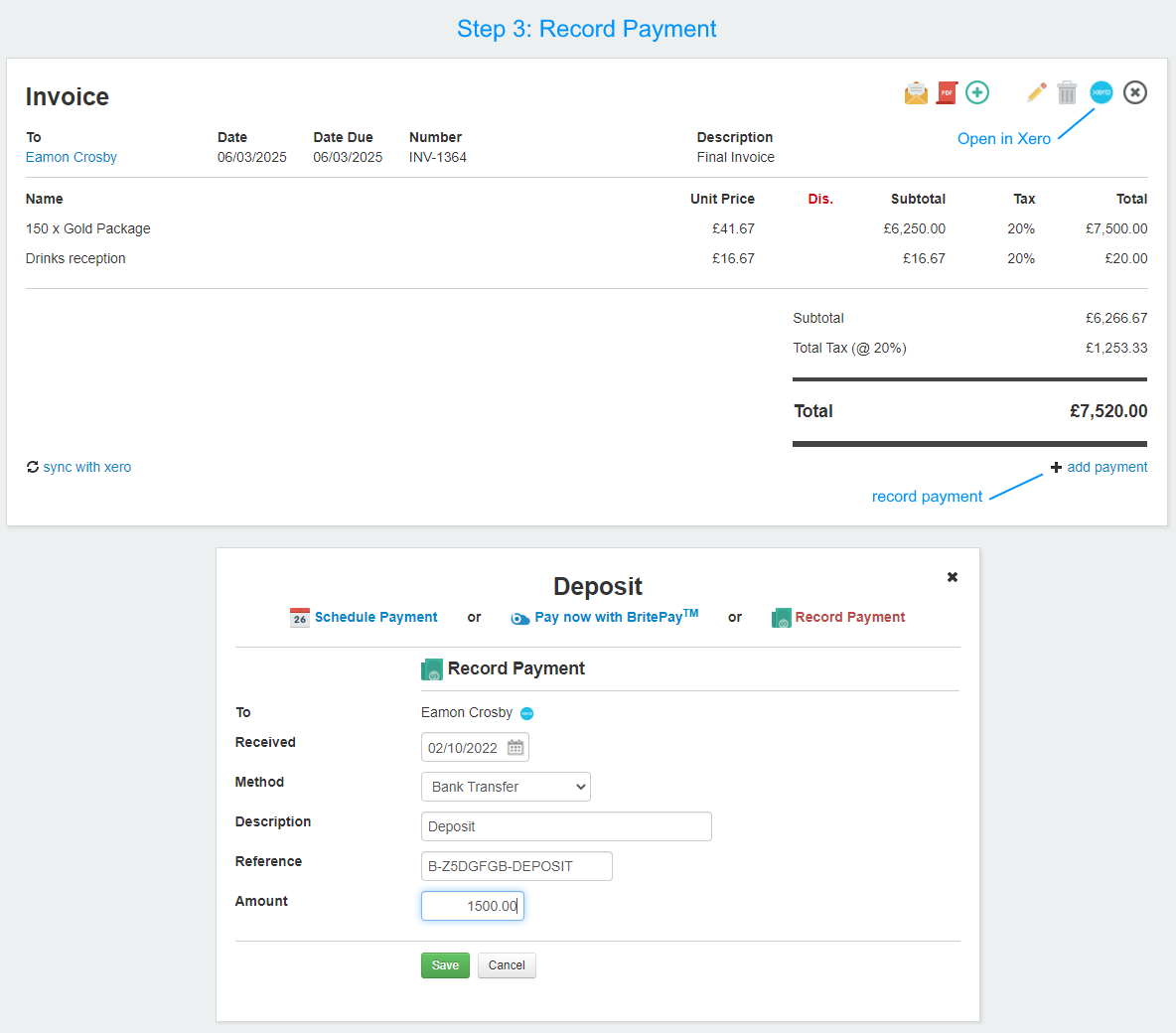Image resolution: width=1176 pixels, height=1033 pixels.
Task: Click the Description field containing Deposit
Action: point(566,826)
